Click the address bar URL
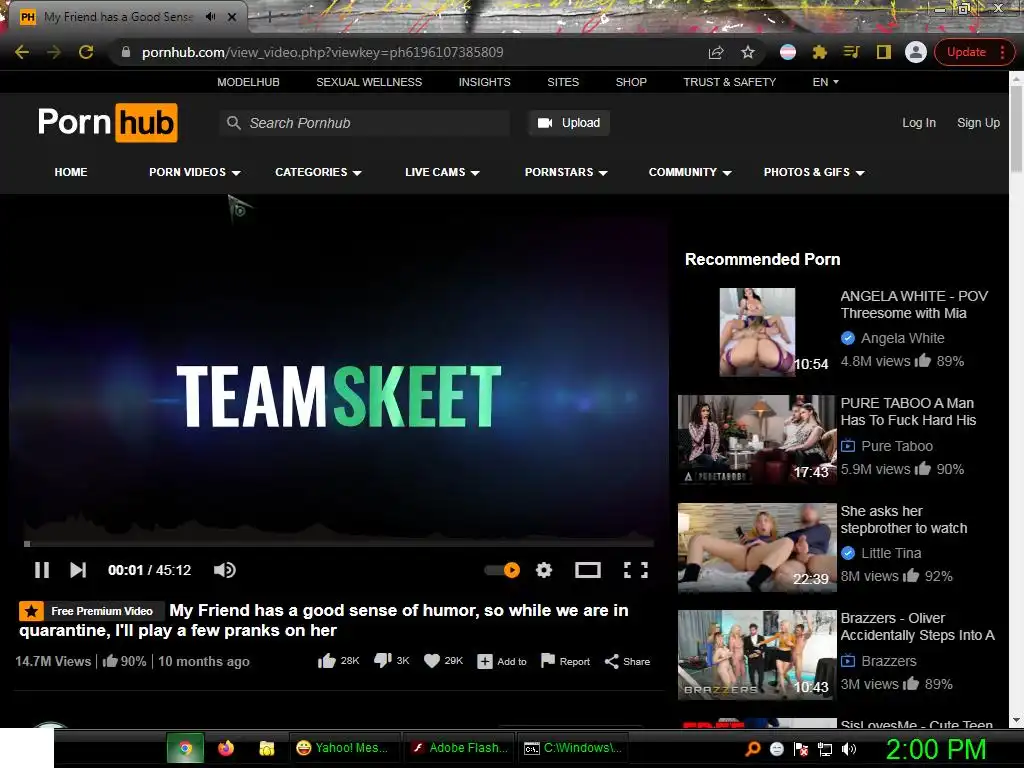The height and width of the screenshot is (768, 1024). point(323,52)
